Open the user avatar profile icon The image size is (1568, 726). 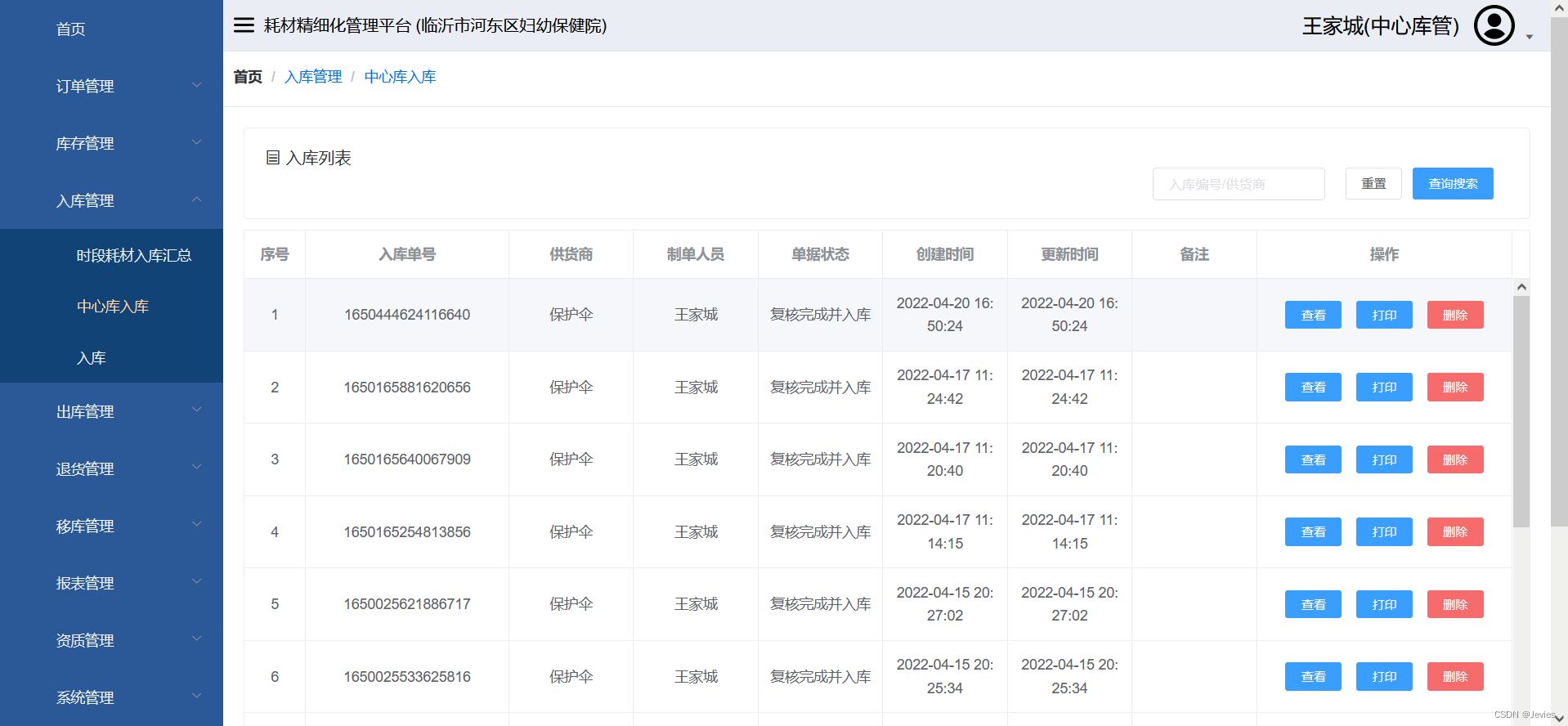click(1494, 25)
